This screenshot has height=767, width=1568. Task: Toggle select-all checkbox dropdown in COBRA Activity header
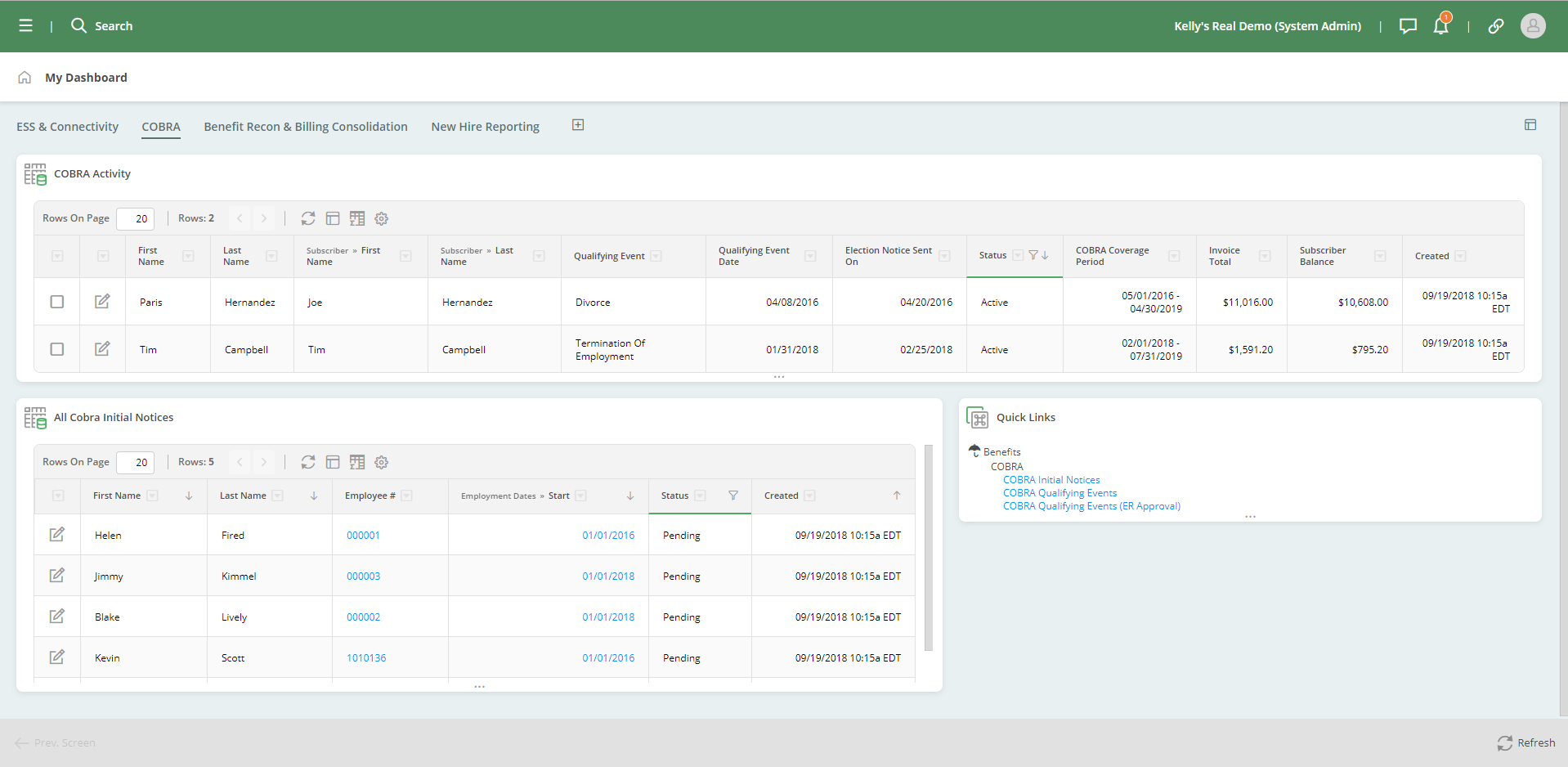point(57,256)
